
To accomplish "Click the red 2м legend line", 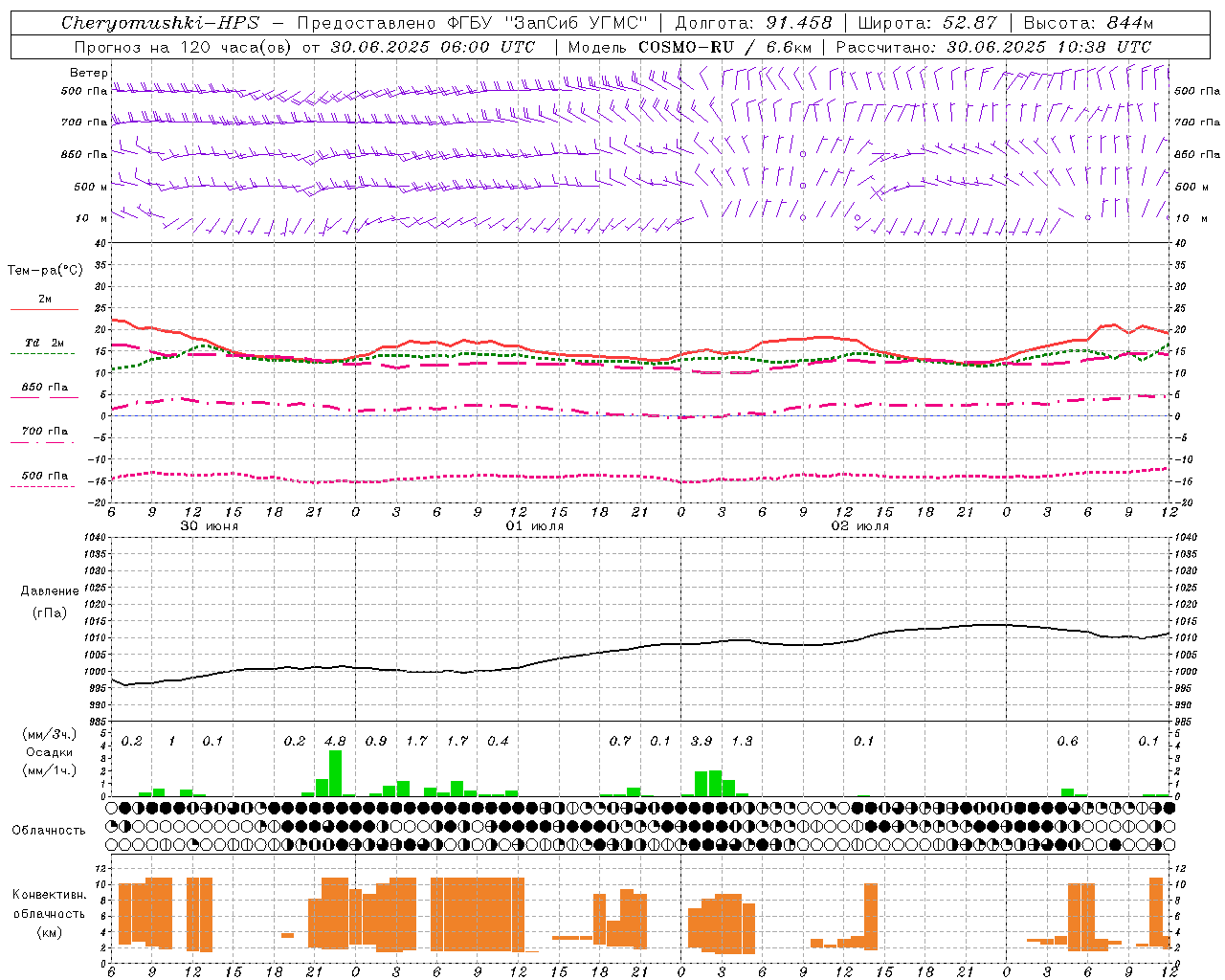I will tap(44, 309).
